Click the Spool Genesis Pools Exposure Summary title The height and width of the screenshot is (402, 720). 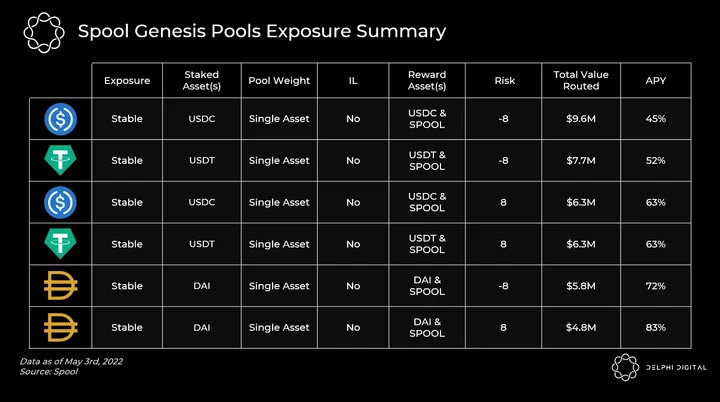[262, 31]
